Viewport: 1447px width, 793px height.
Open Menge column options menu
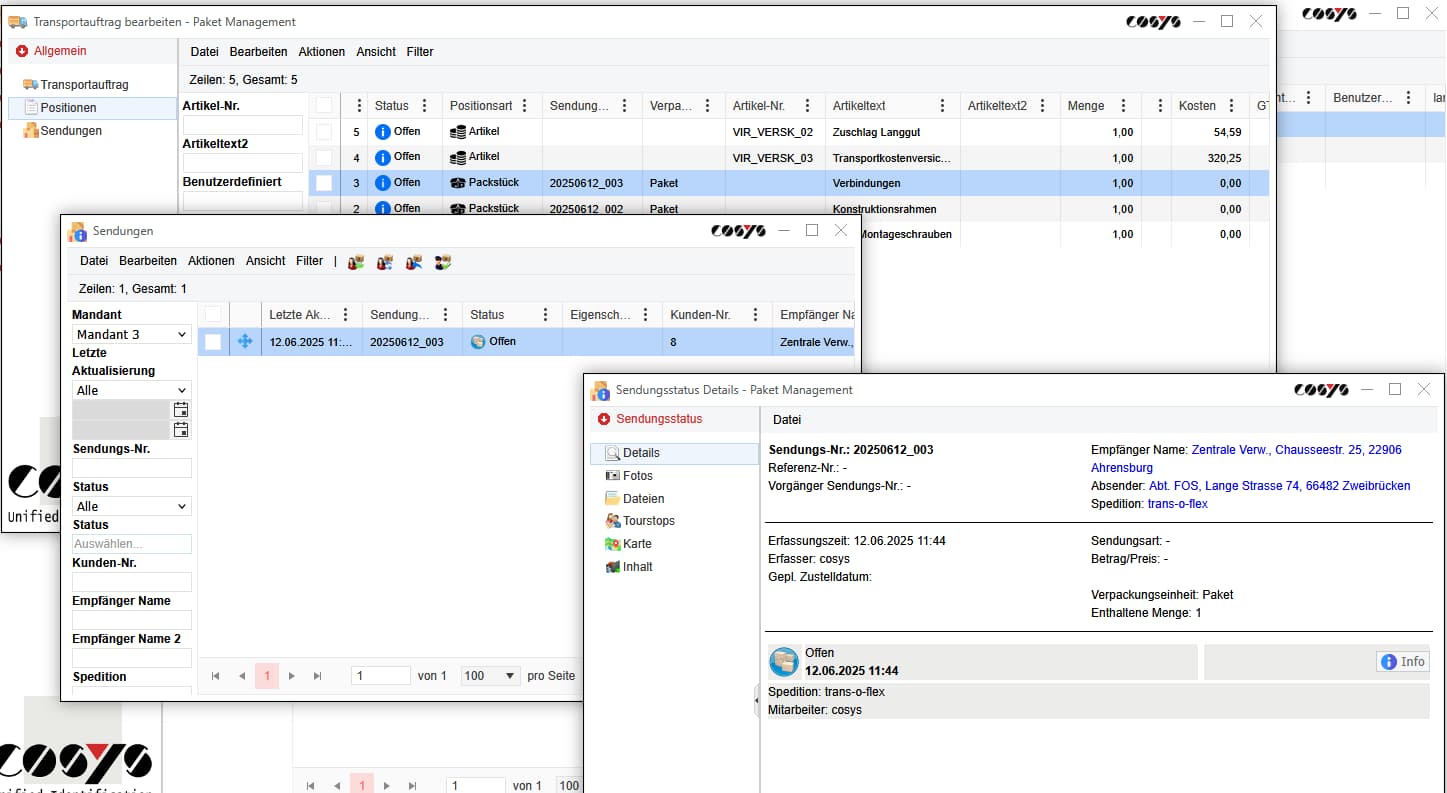1123,105
